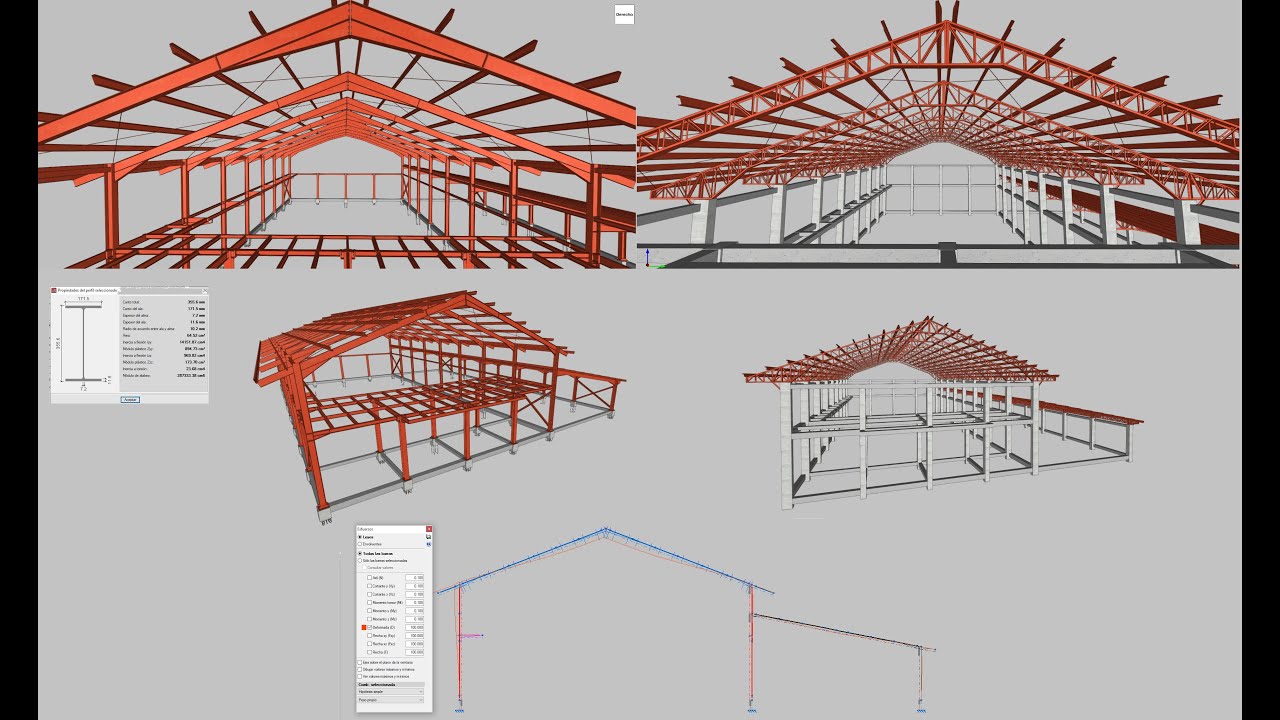The height and width of the screenshot is (720, 1280).
Task: Enable the Flecha xz (Fxz) checkbox
Action: tap(369, 644)
